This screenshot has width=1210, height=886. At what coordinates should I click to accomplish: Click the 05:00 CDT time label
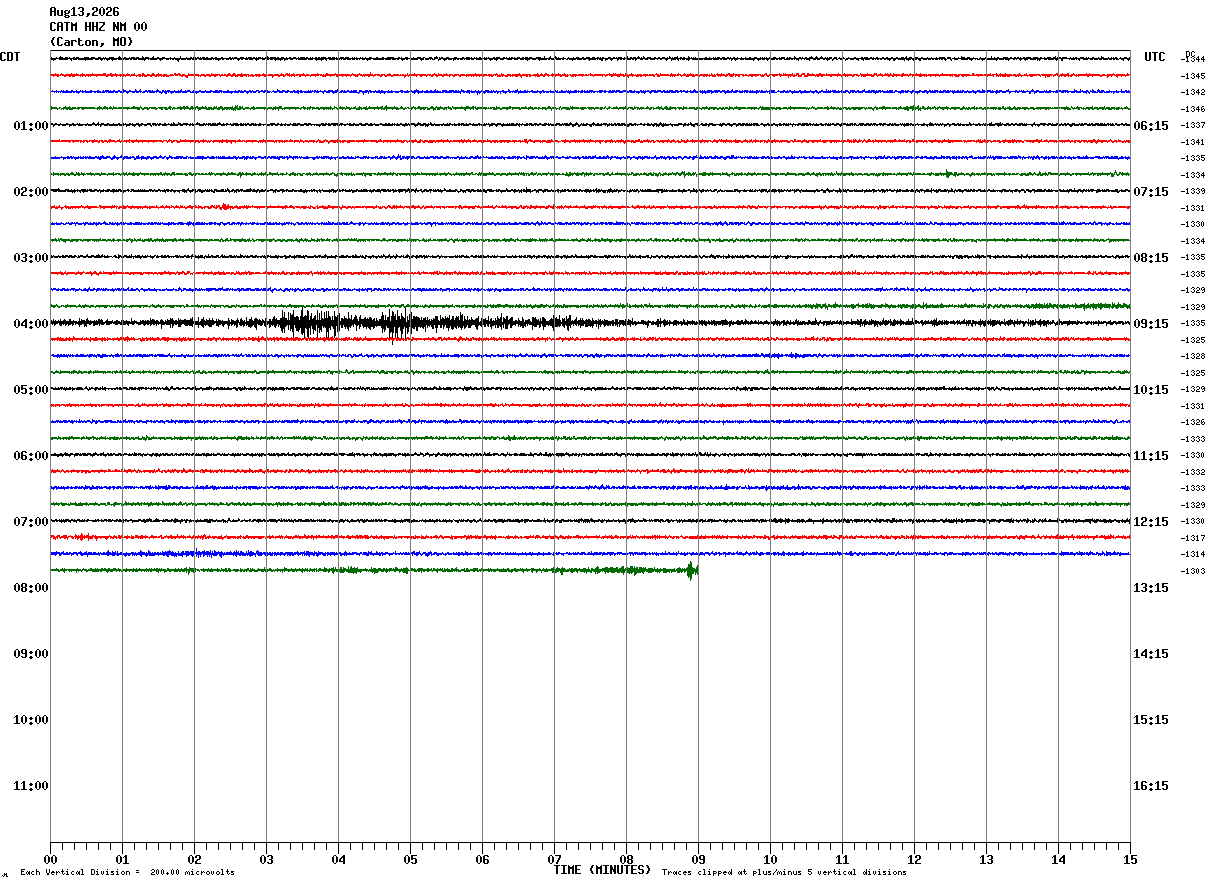coord(31,390)
